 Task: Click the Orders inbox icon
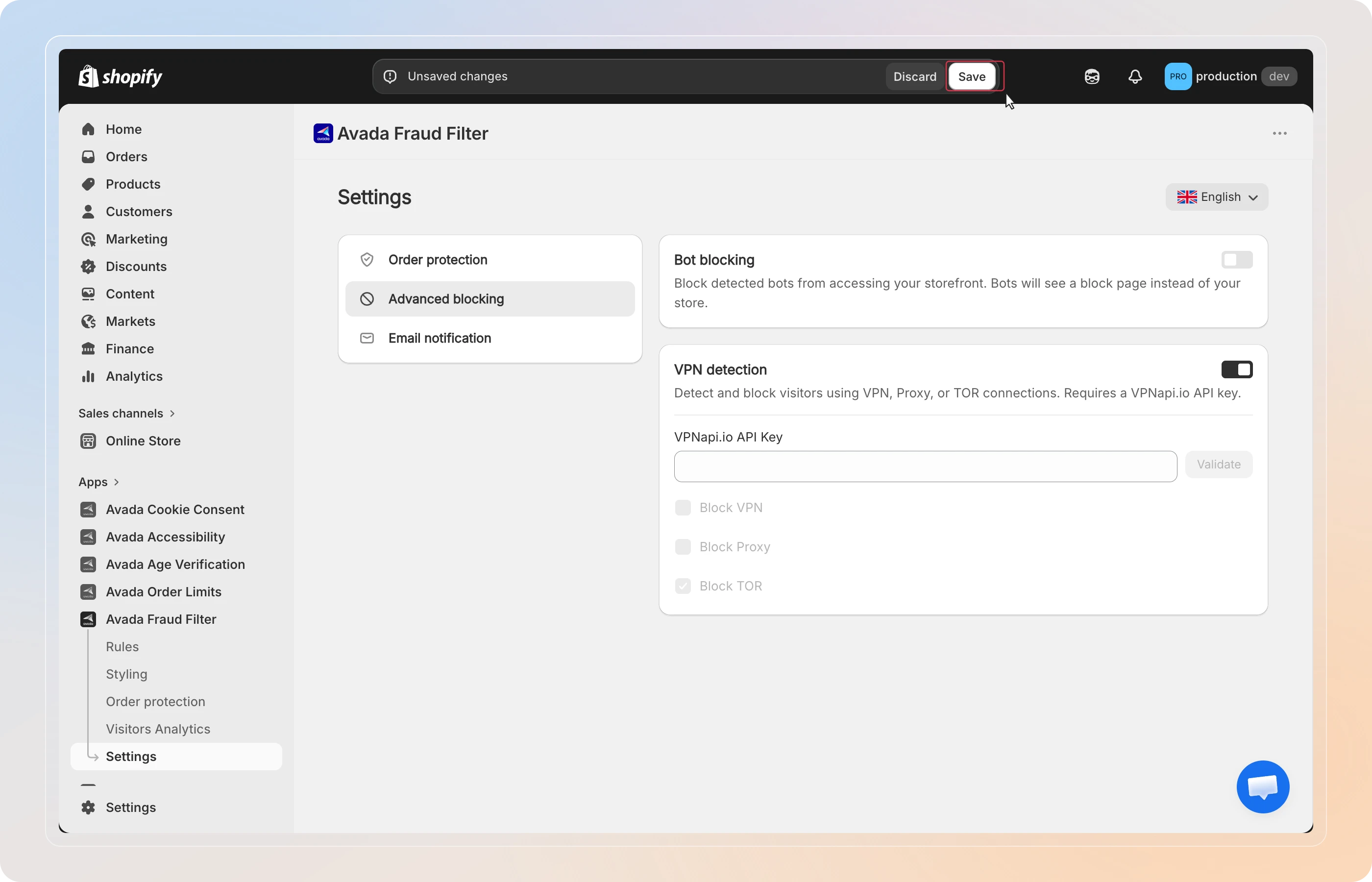[88, 157]
